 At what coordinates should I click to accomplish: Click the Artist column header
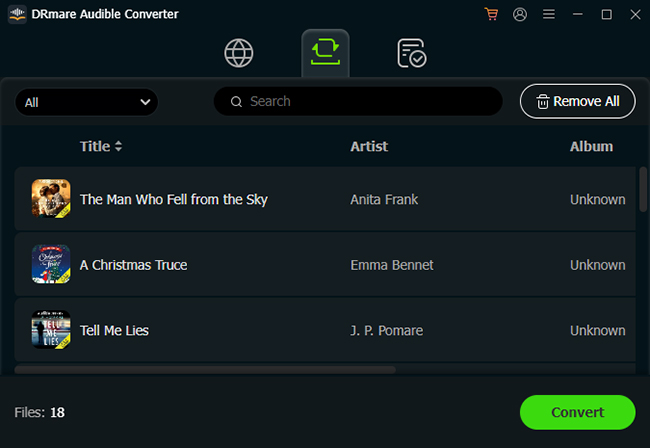pyautogui.click(x=369, y=146)
